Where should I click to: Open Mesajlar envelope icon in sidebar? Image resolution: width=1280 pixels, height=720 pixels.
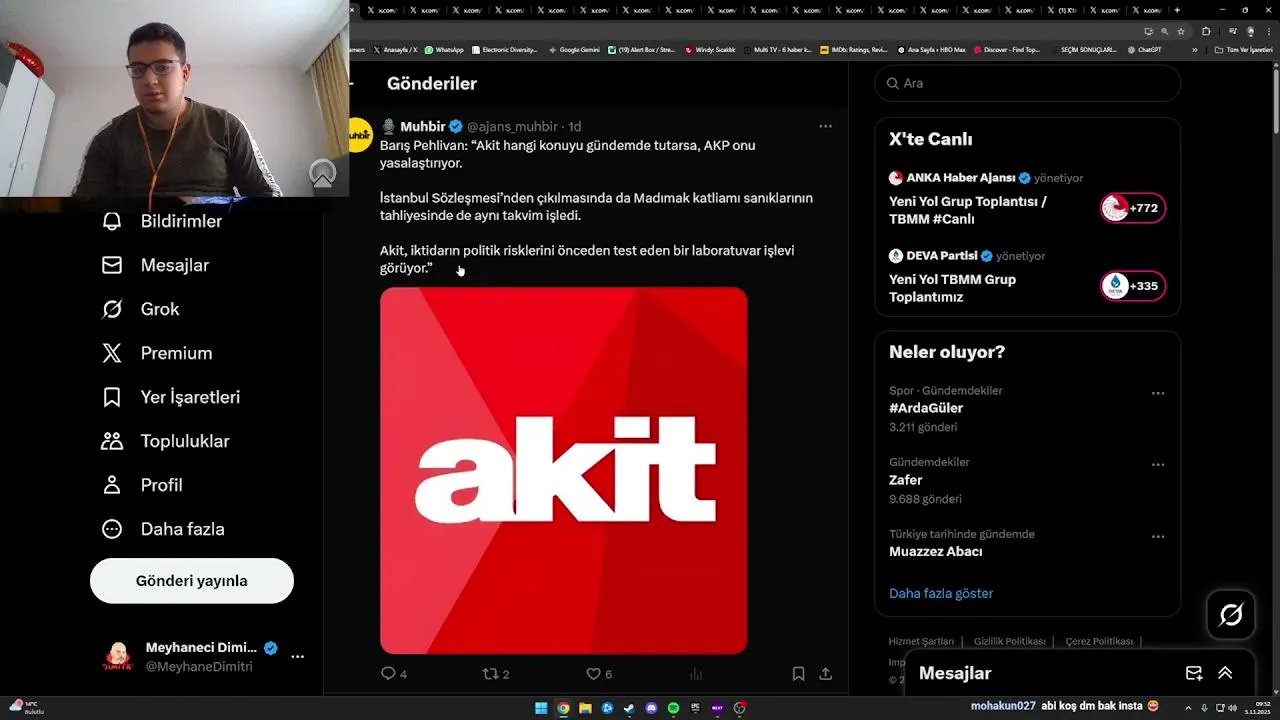[112, 265]
